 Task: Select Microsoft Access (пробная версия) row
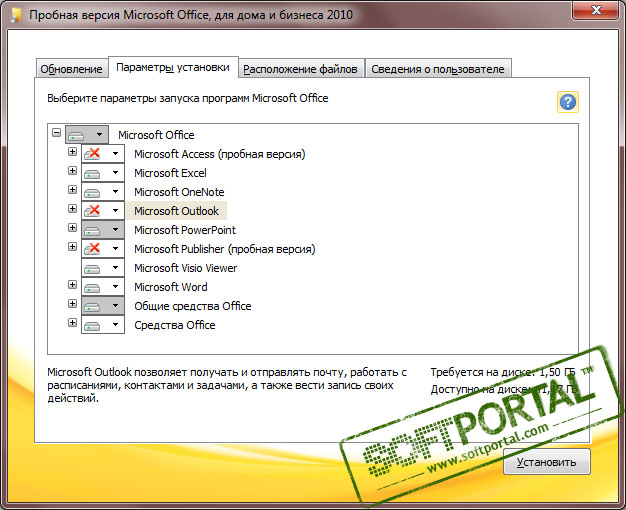[x=220, y=154]
